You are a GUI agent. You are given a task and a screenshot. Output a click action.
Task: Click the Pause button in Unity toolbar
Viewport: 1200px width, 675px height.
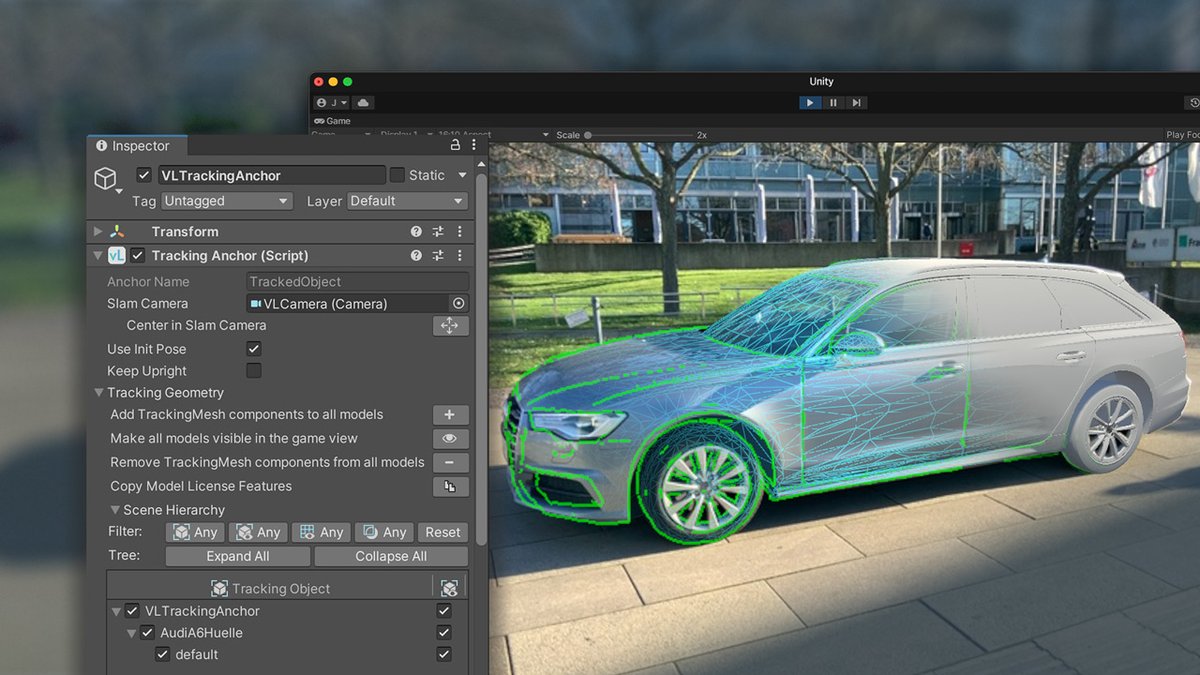(833, 102)
